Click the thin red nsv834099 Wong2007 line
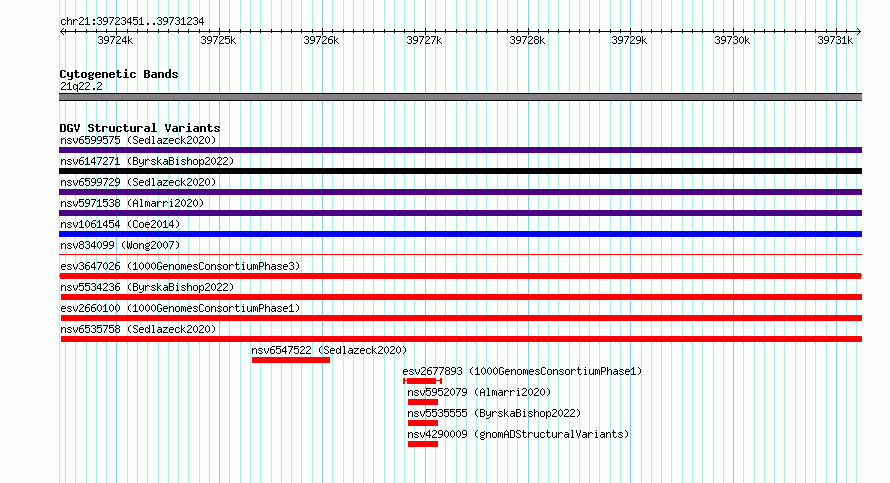The image size is (890, 483). [460, 254]
